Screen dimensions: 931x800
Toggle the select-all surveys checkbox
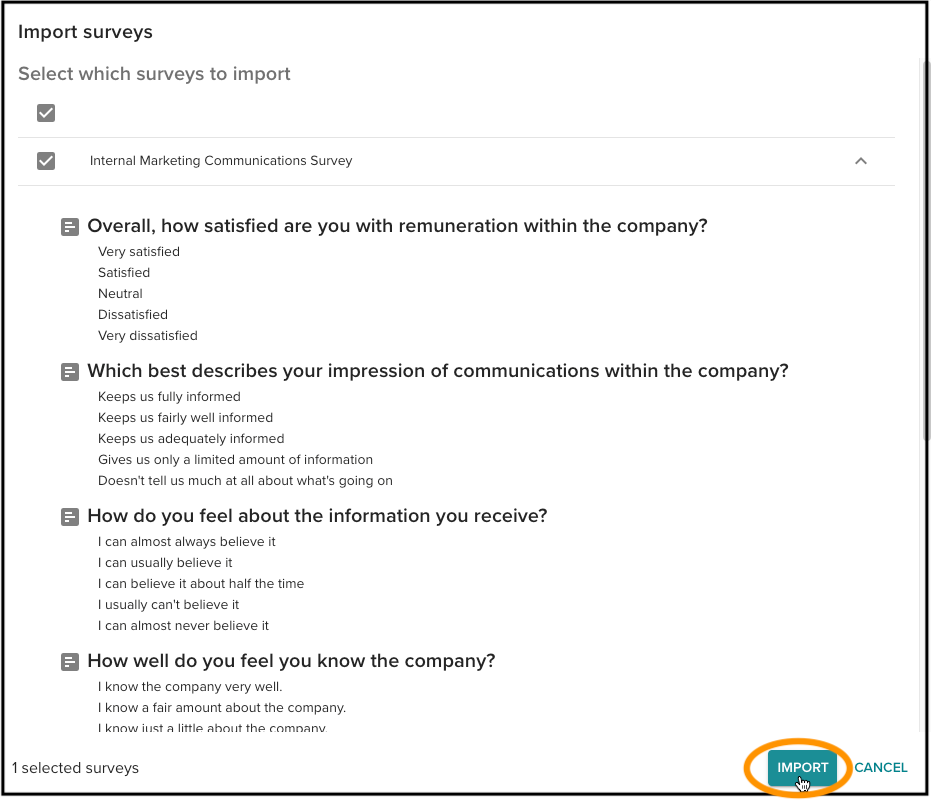pos(46,113)
